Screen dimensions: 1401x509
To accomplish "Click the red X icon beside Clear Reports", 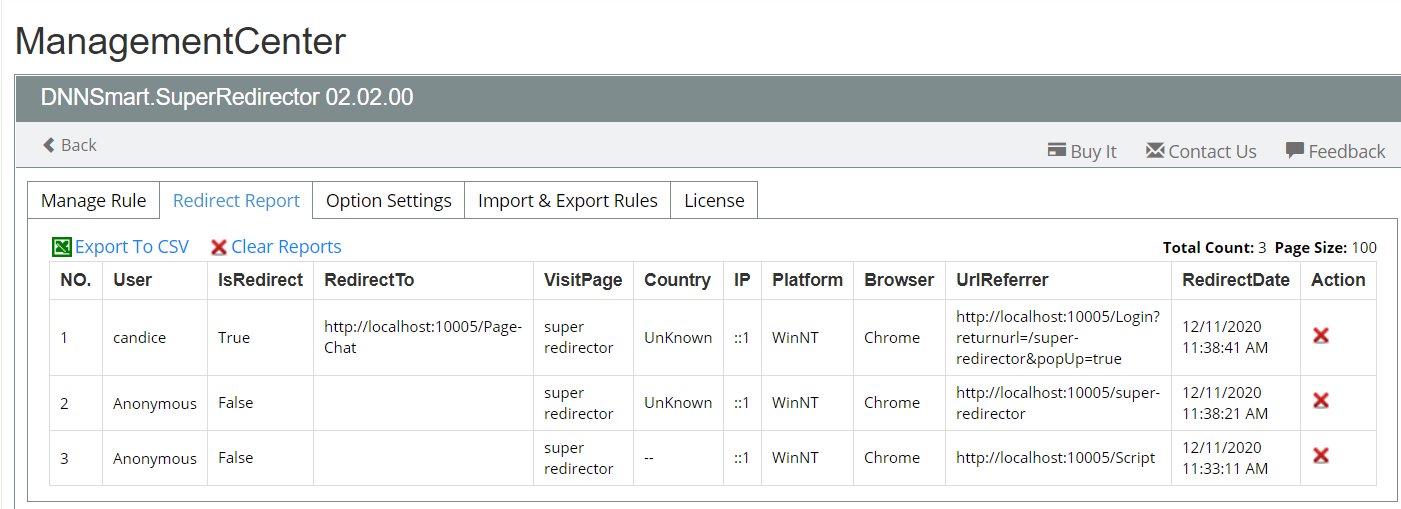I will (219, 247).
